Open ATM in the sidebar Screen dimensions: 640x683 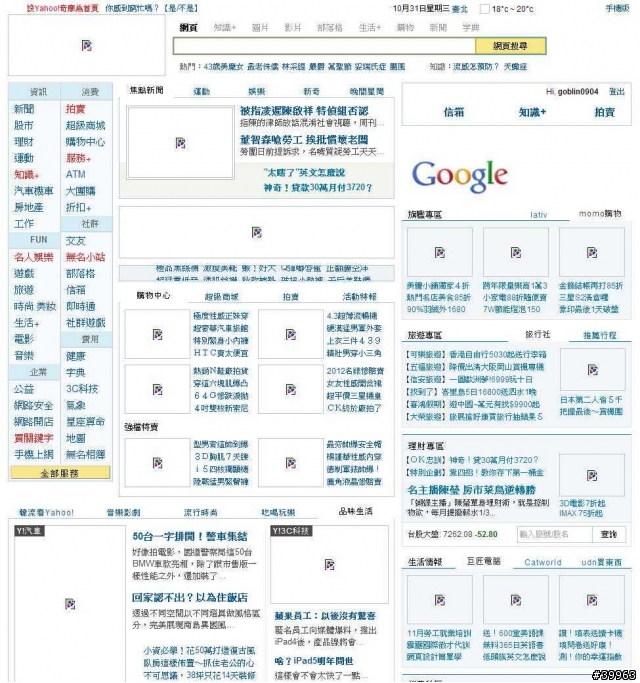click(75, 174)
